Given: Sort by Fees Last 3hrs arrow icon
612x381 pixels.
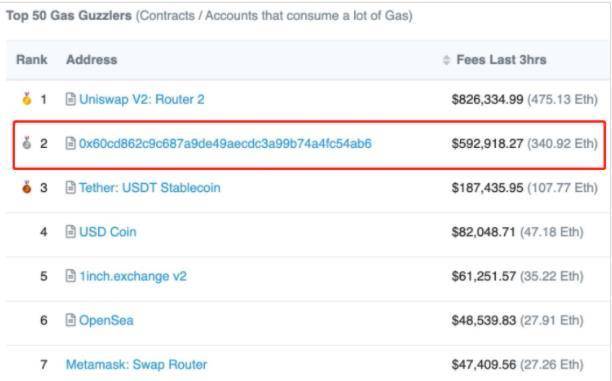Looking at the screenshot, I should [447, 60].
